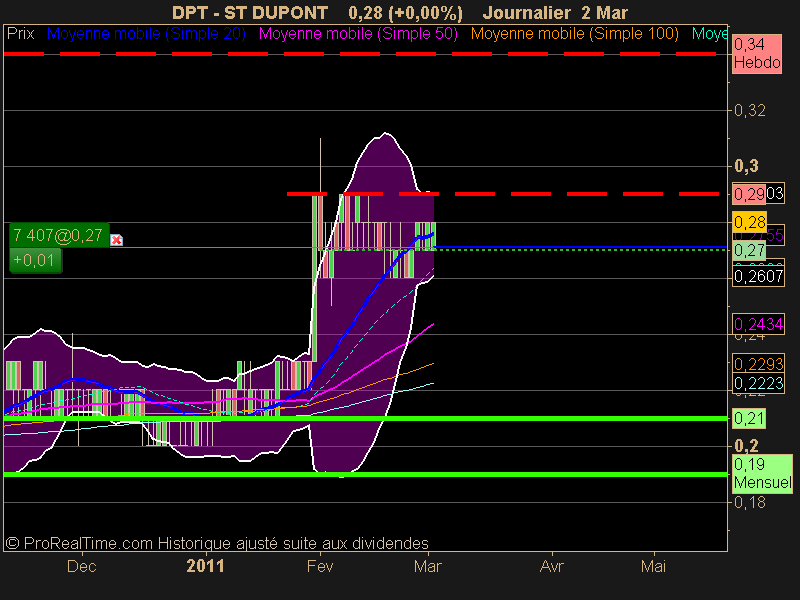Select the 7 407@0,27 order tag
The height and width of the screenshot is (600, 800).
(x=59, y=235)
